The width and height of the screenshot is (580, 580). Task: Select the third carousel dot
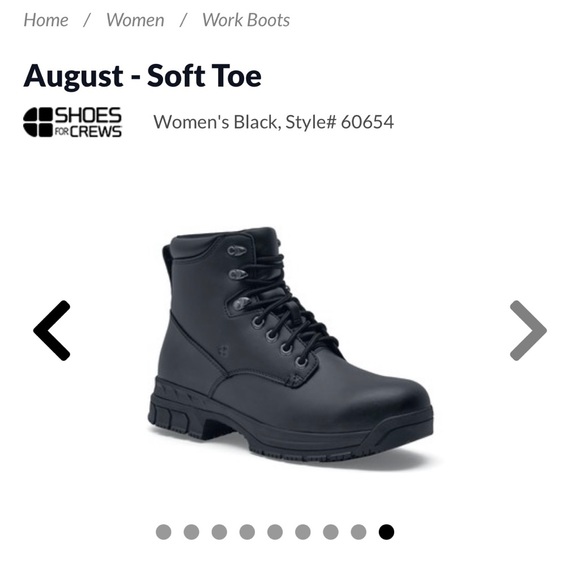coord(219,532)
